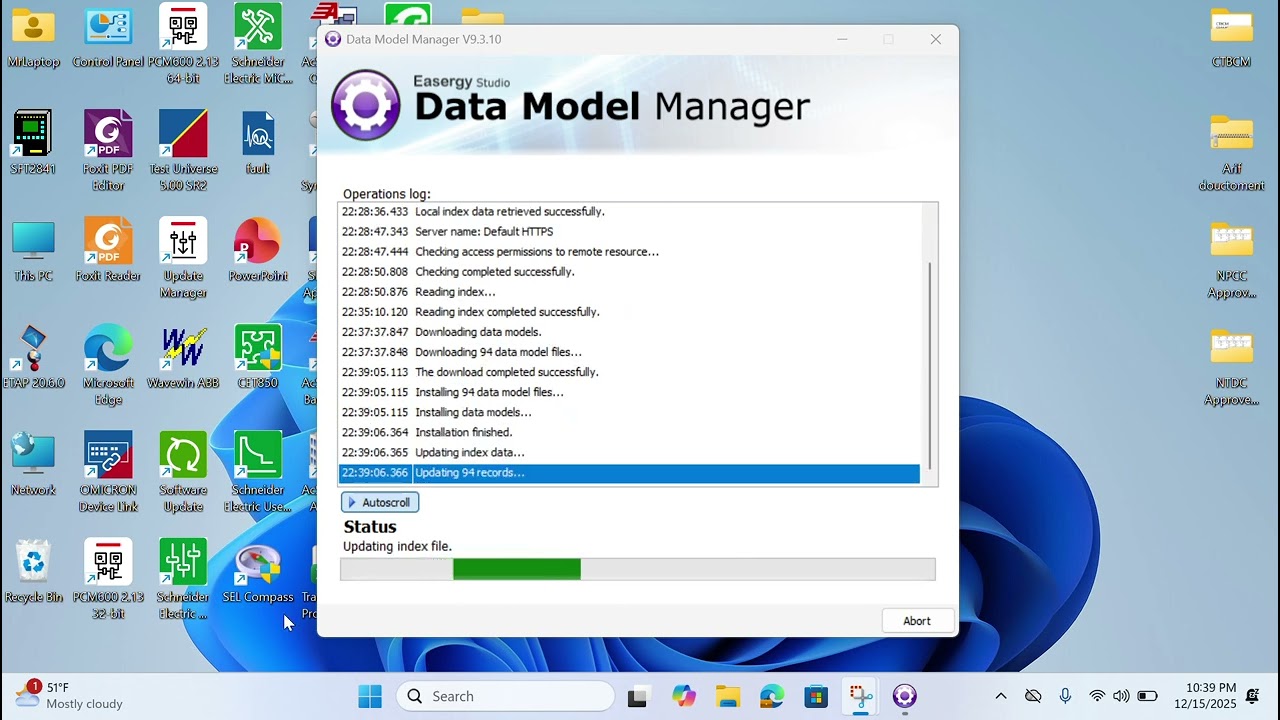Open the battery tray icon
The width and height of the screenshot is (1280, 720).
pyautogui.click(x=1147, y=696)
